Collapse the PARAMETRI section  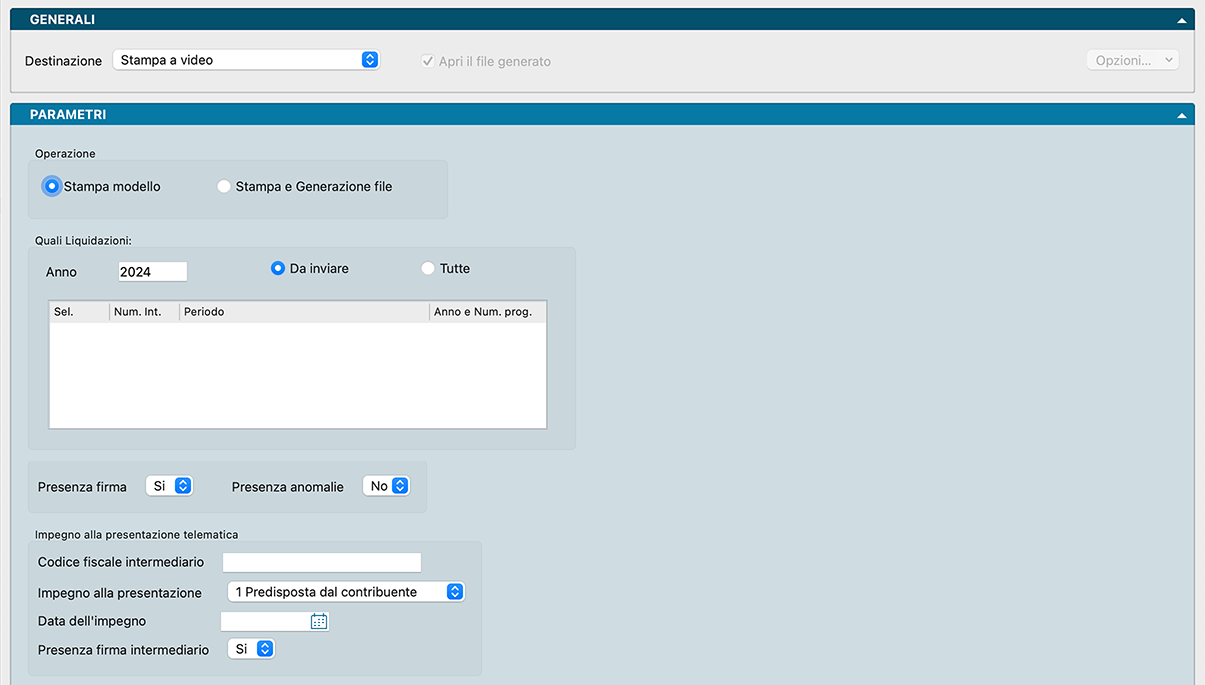click(x=1182, y=115)
